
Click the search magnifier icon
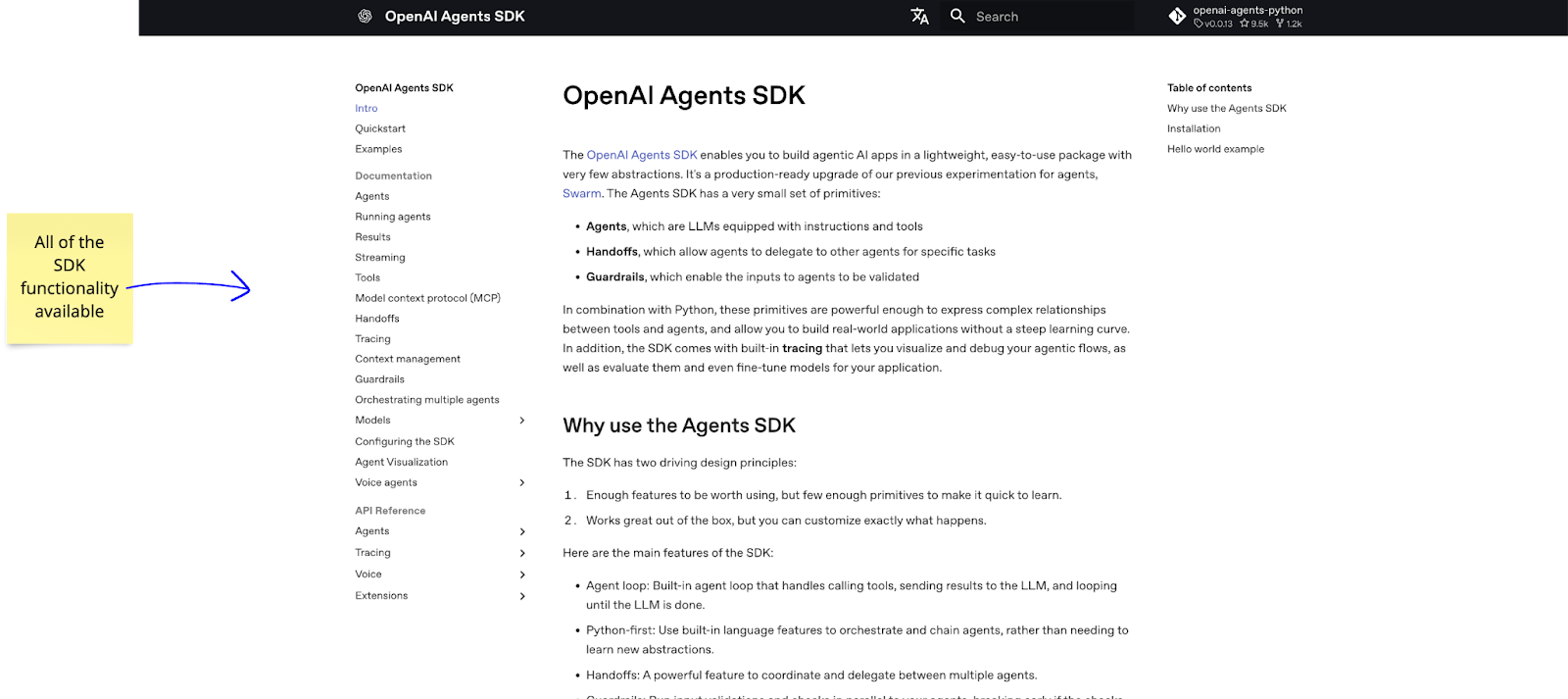(x=957, y=17)
